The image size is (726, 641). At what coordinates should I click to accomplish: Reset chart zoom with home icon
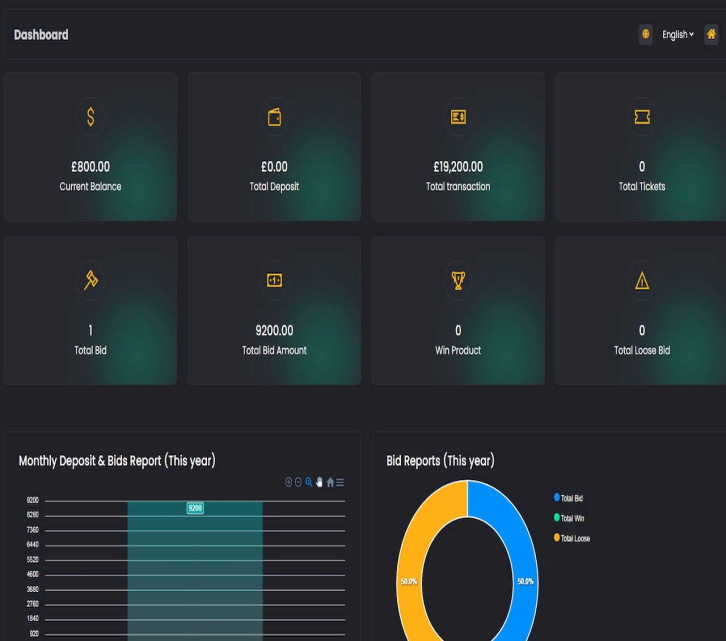tap(330, 482)
